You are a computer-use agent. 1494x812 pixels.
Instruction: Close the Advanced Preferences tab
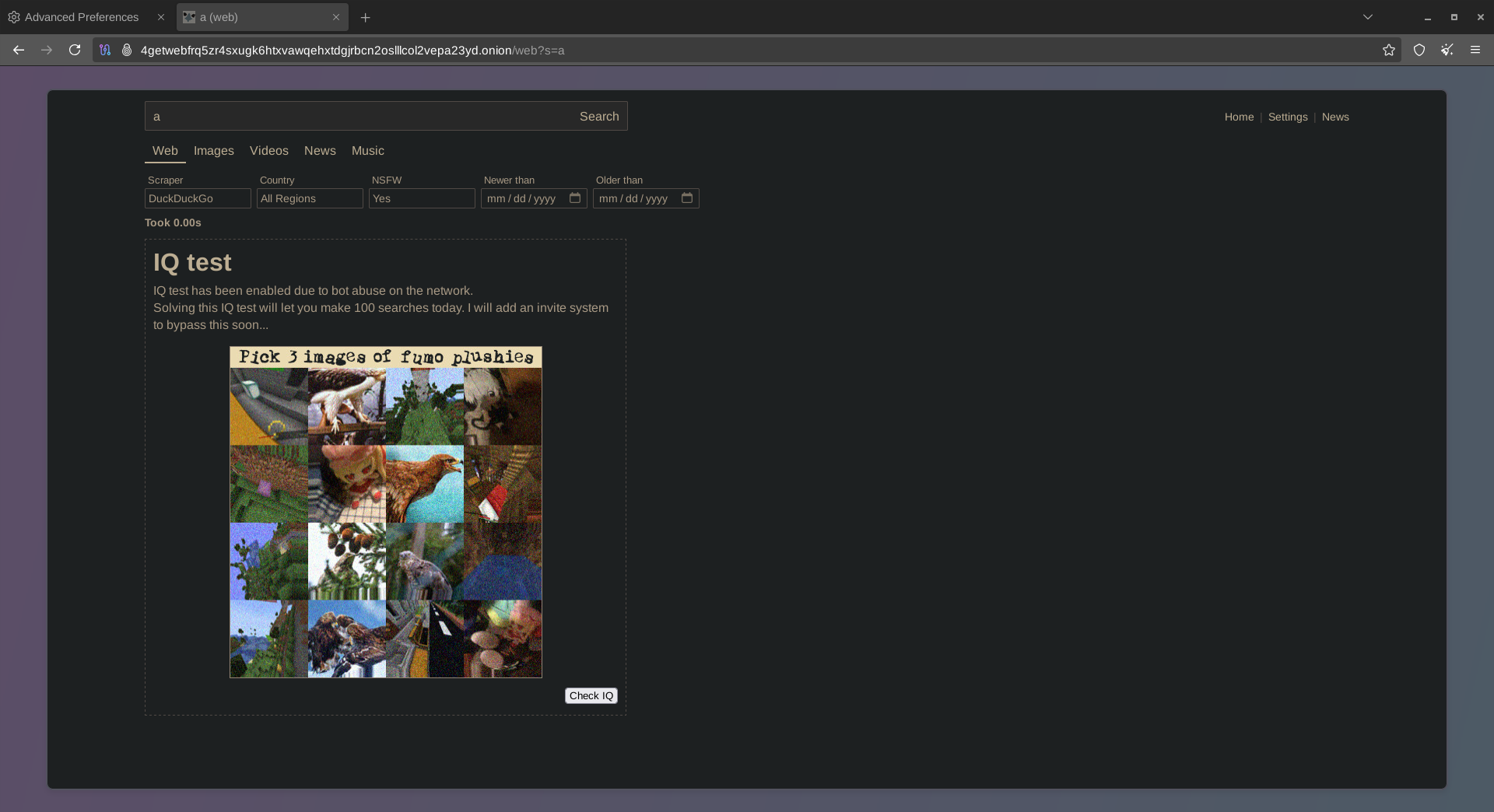pyautogui.click(x=161, y=17)
